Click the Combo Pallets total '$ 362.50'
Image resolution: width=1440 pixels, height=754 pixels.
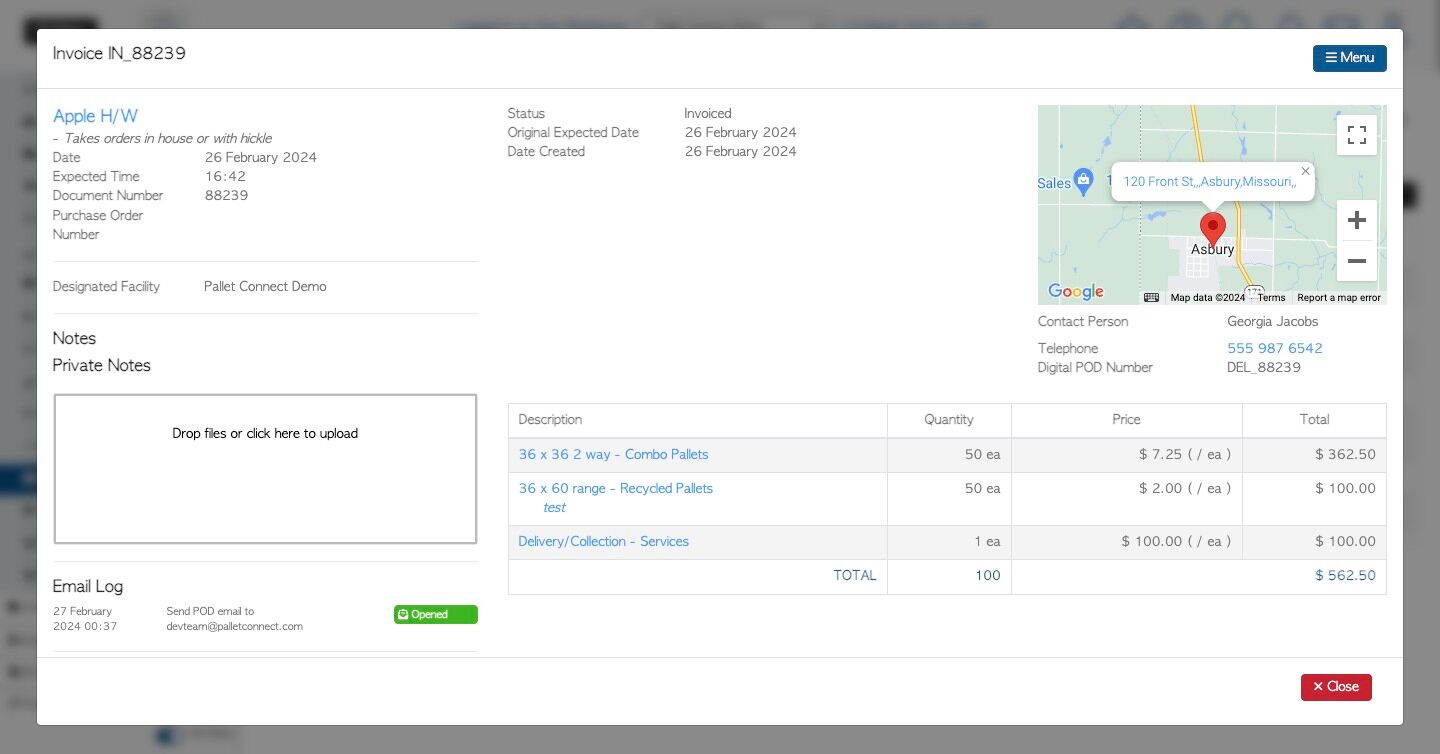click(x=1345, y=455)
